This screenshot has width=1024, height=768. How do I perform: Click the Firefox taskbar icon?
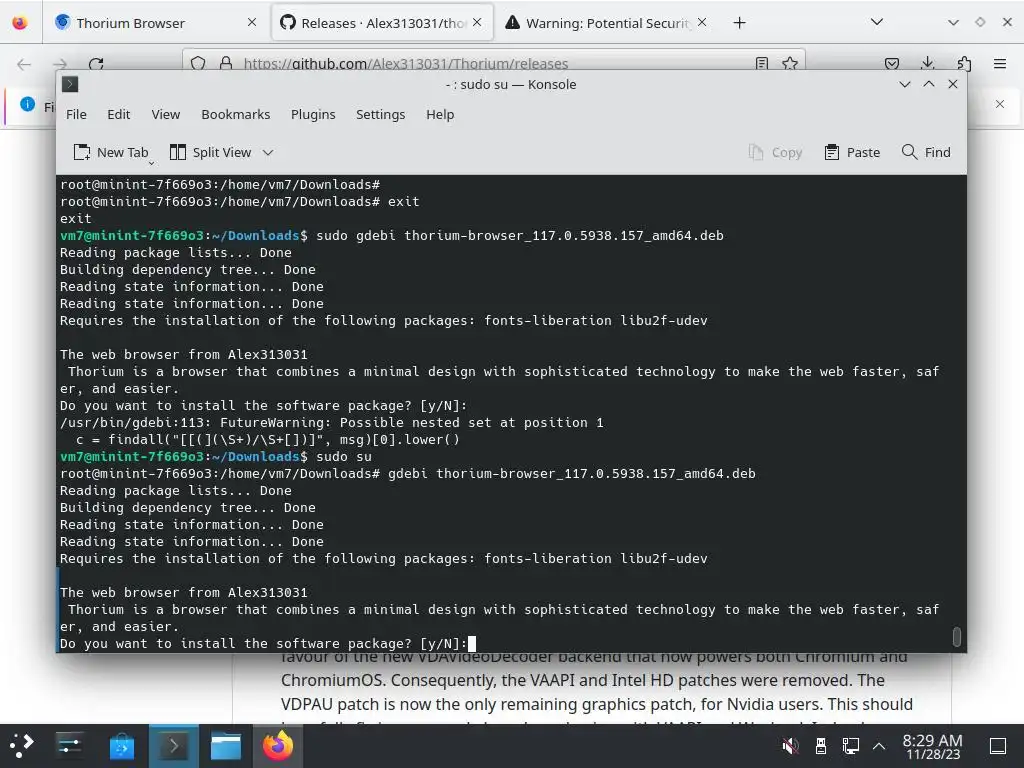point(278,746)
